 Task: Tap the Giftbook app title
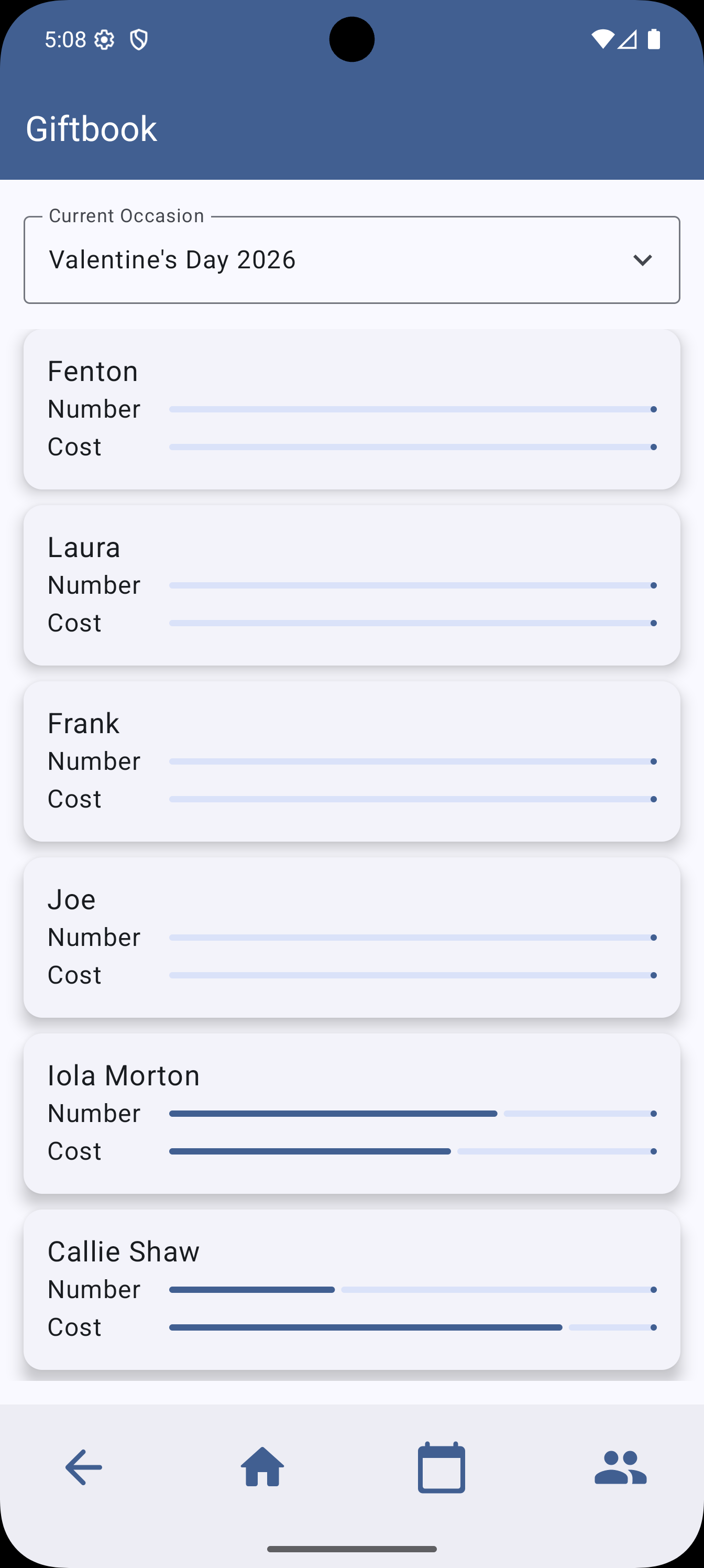coord(91,129)
